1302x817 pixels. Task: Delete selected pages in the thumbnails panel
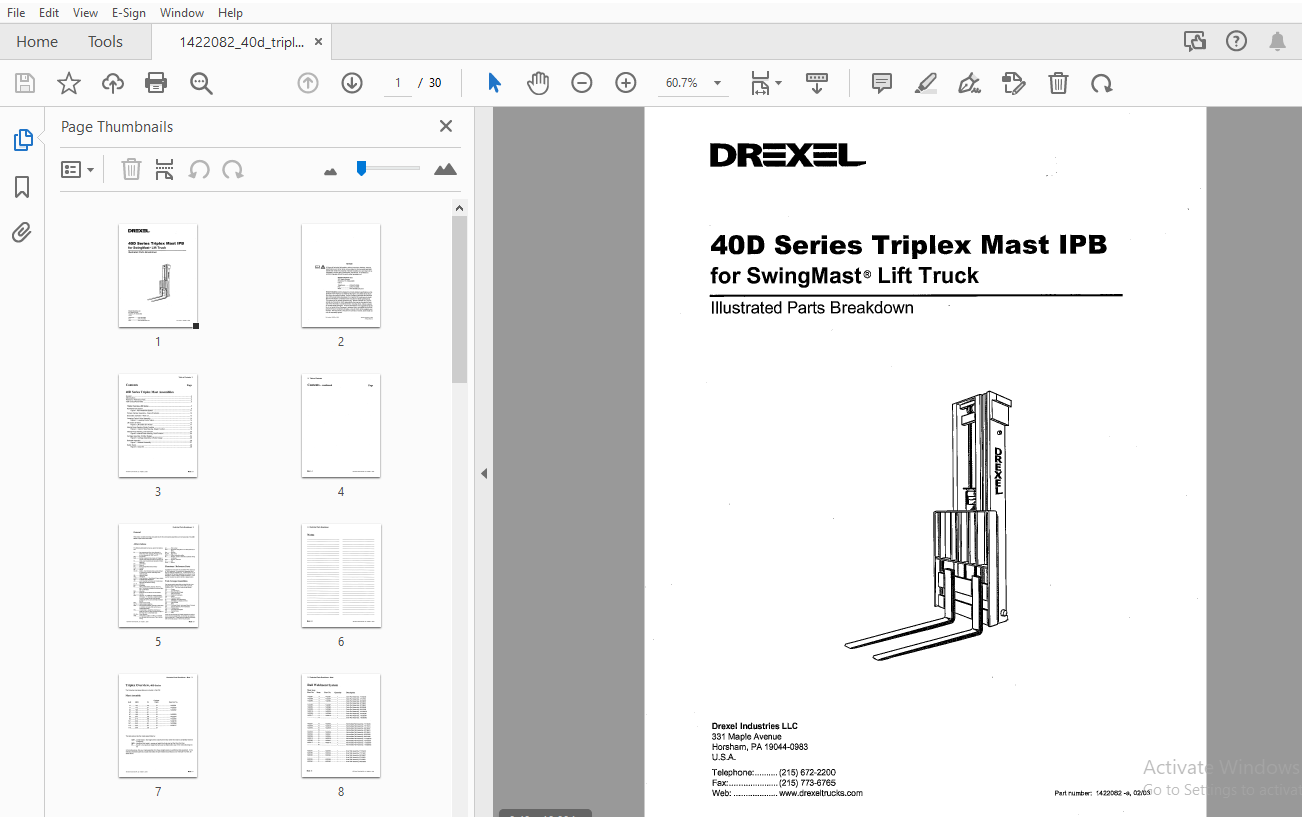coord(131,169)
